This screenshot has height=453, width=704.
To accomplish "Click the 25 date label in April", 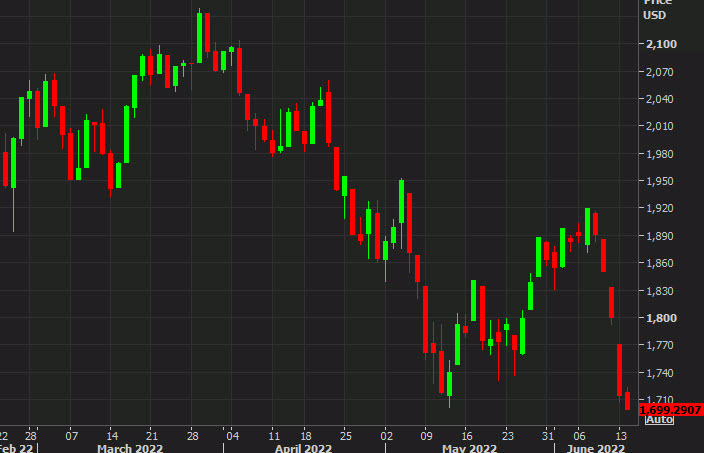I will 346,436.
